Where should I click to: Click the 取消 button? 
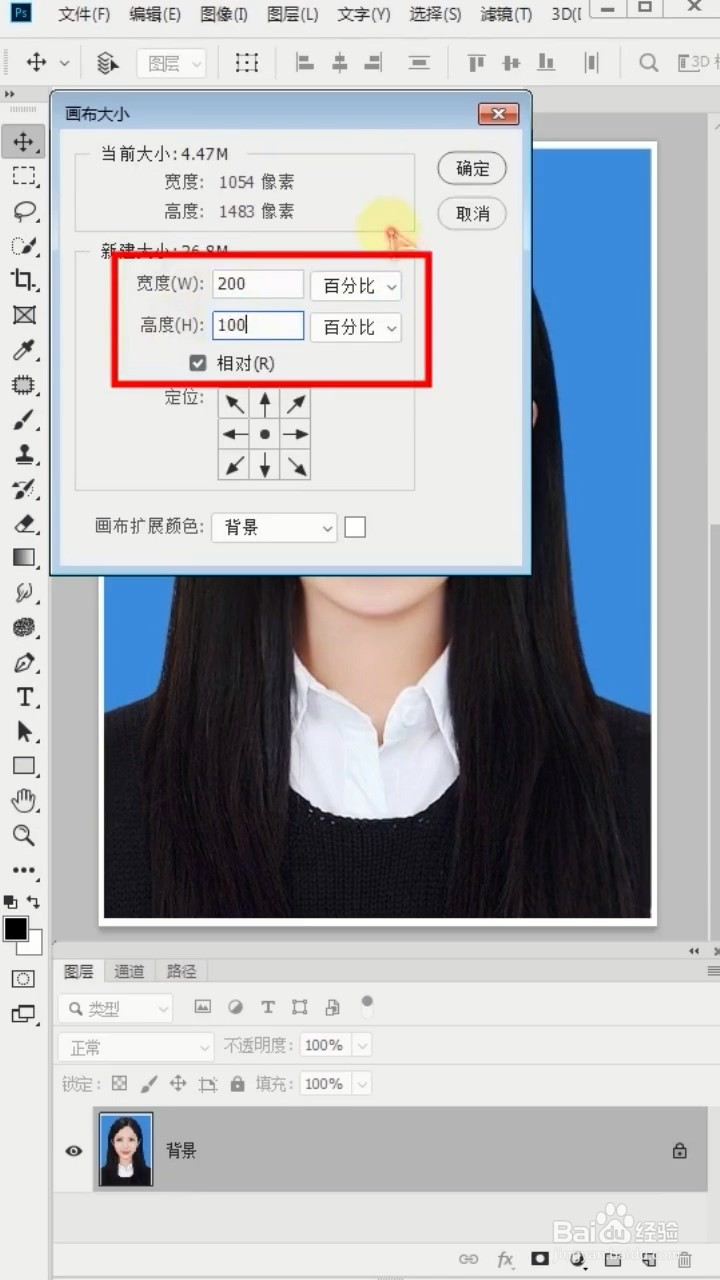[472, 213]
